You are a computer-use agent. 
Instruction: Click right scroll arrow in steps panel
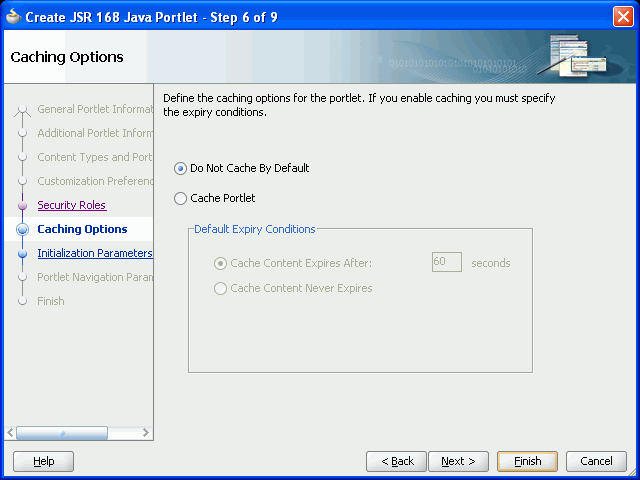pyautogui.click(x=145, y=432)
